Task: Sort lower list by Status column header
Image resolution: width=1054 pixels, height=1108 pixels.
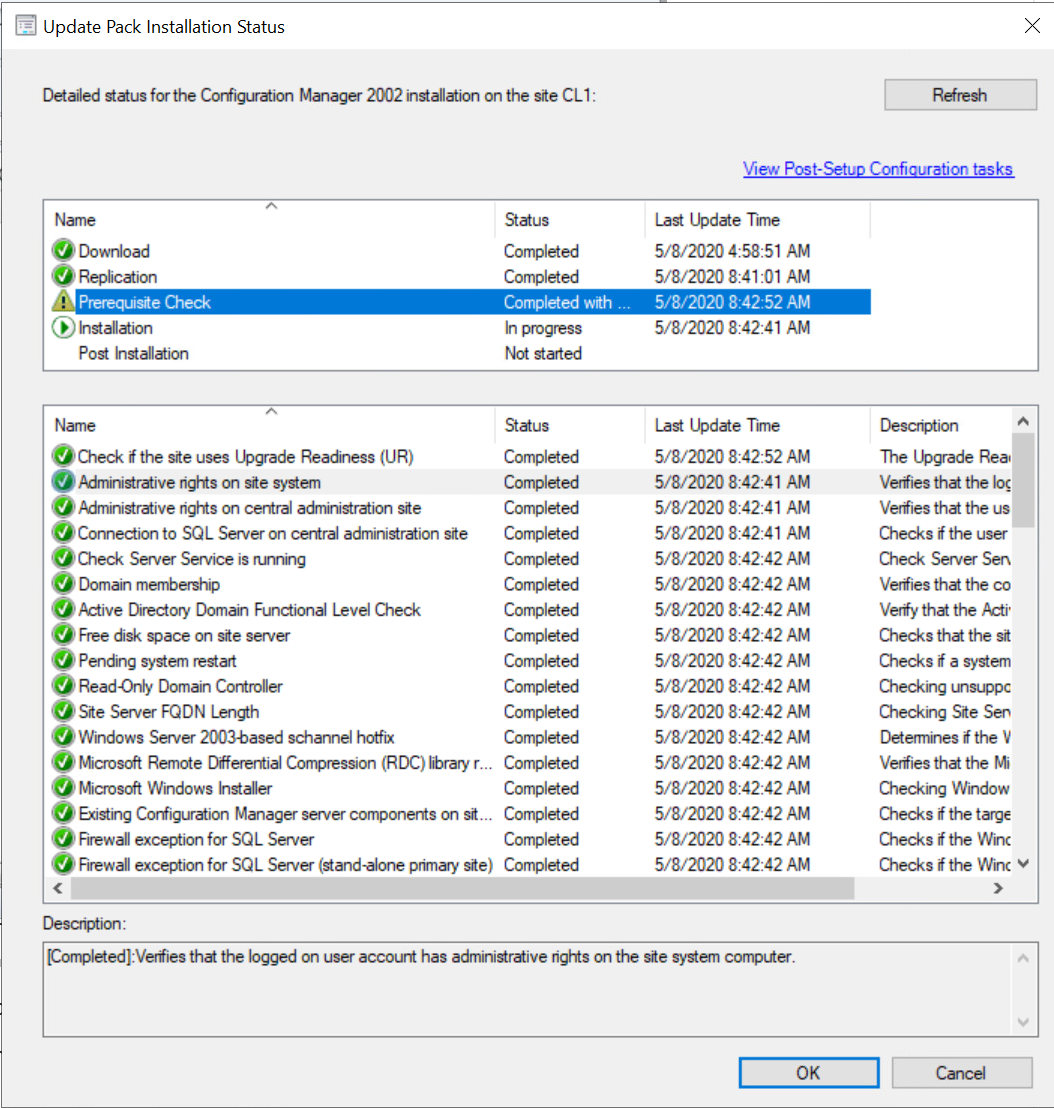Action: click(x=570, y=425)
